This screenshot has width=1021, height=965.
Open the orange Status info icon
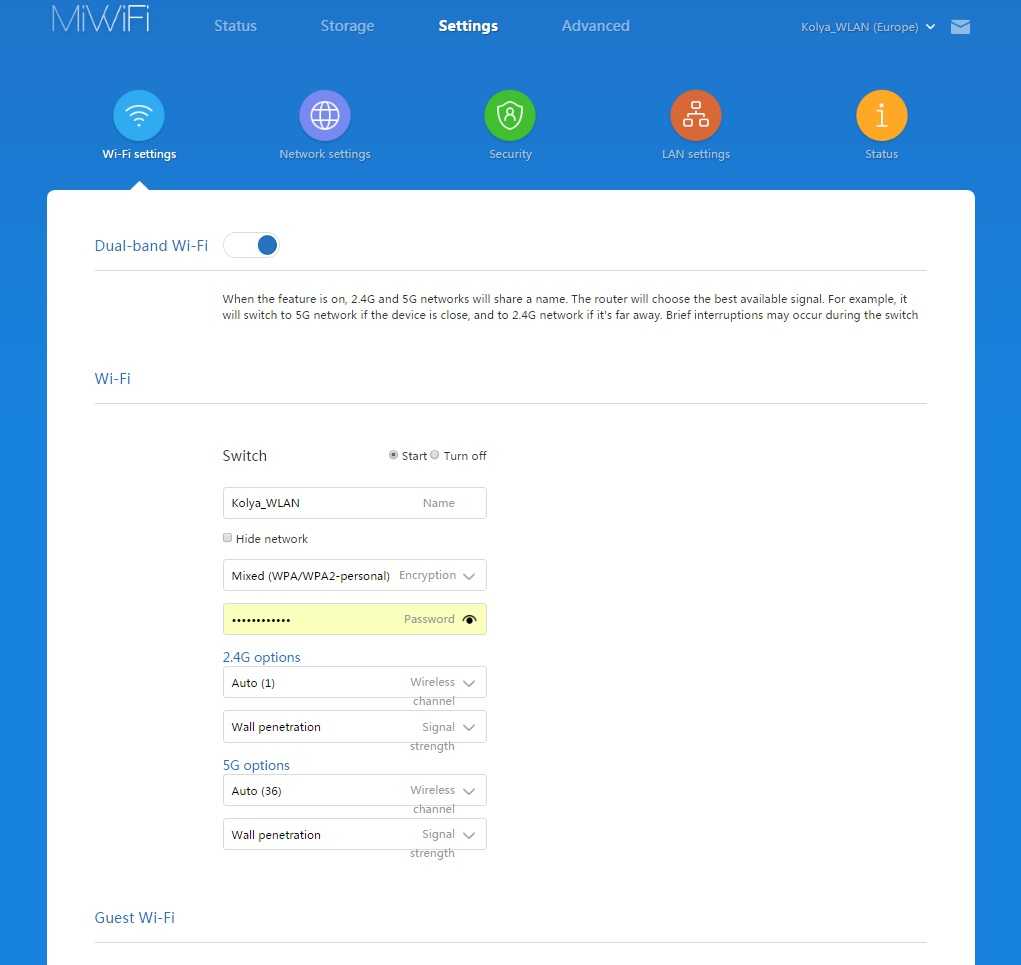(x=882, y=115)
